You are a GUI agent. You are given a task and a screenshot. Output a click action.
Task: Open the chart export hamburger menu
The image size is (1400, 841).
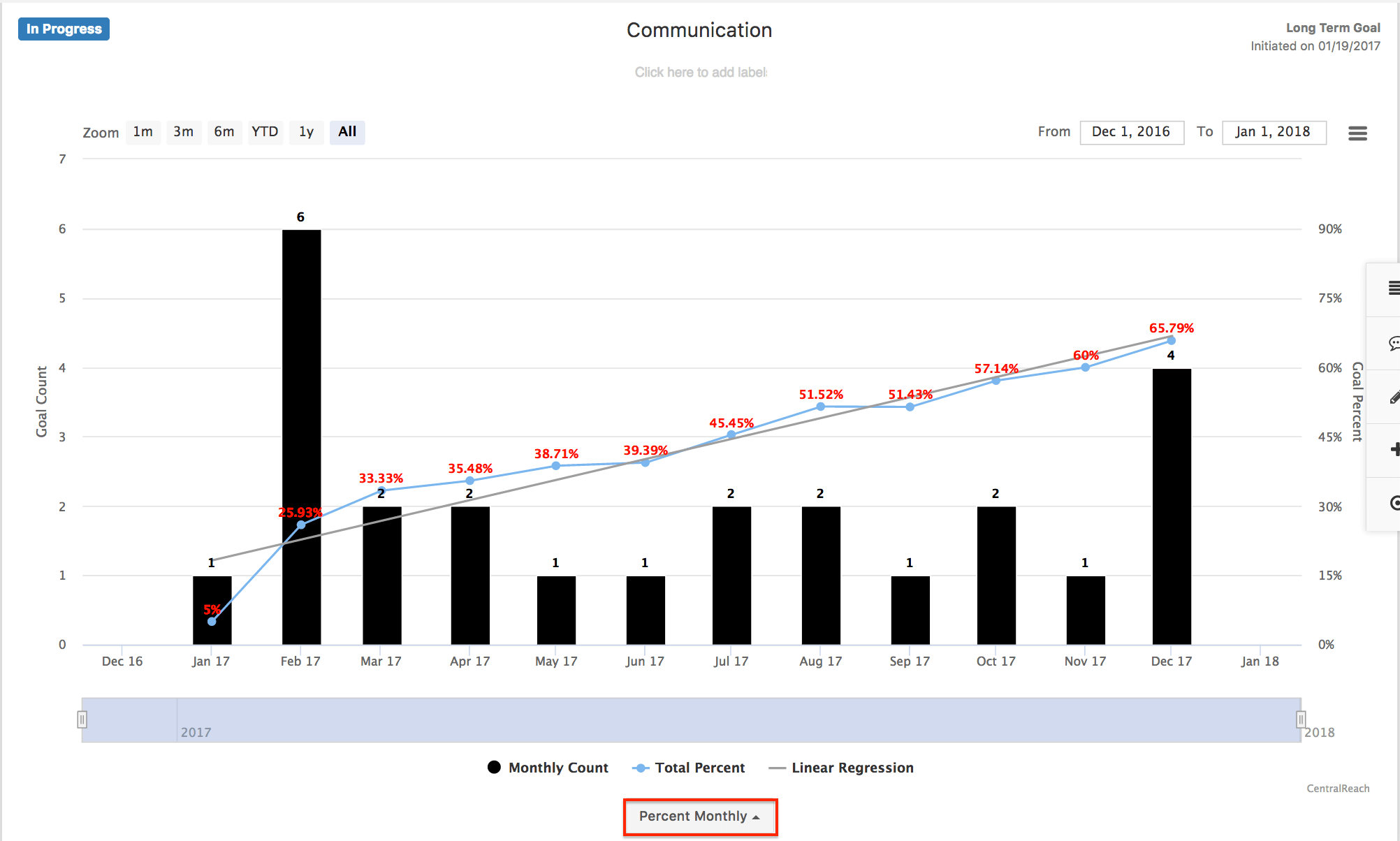(1357, 133)
